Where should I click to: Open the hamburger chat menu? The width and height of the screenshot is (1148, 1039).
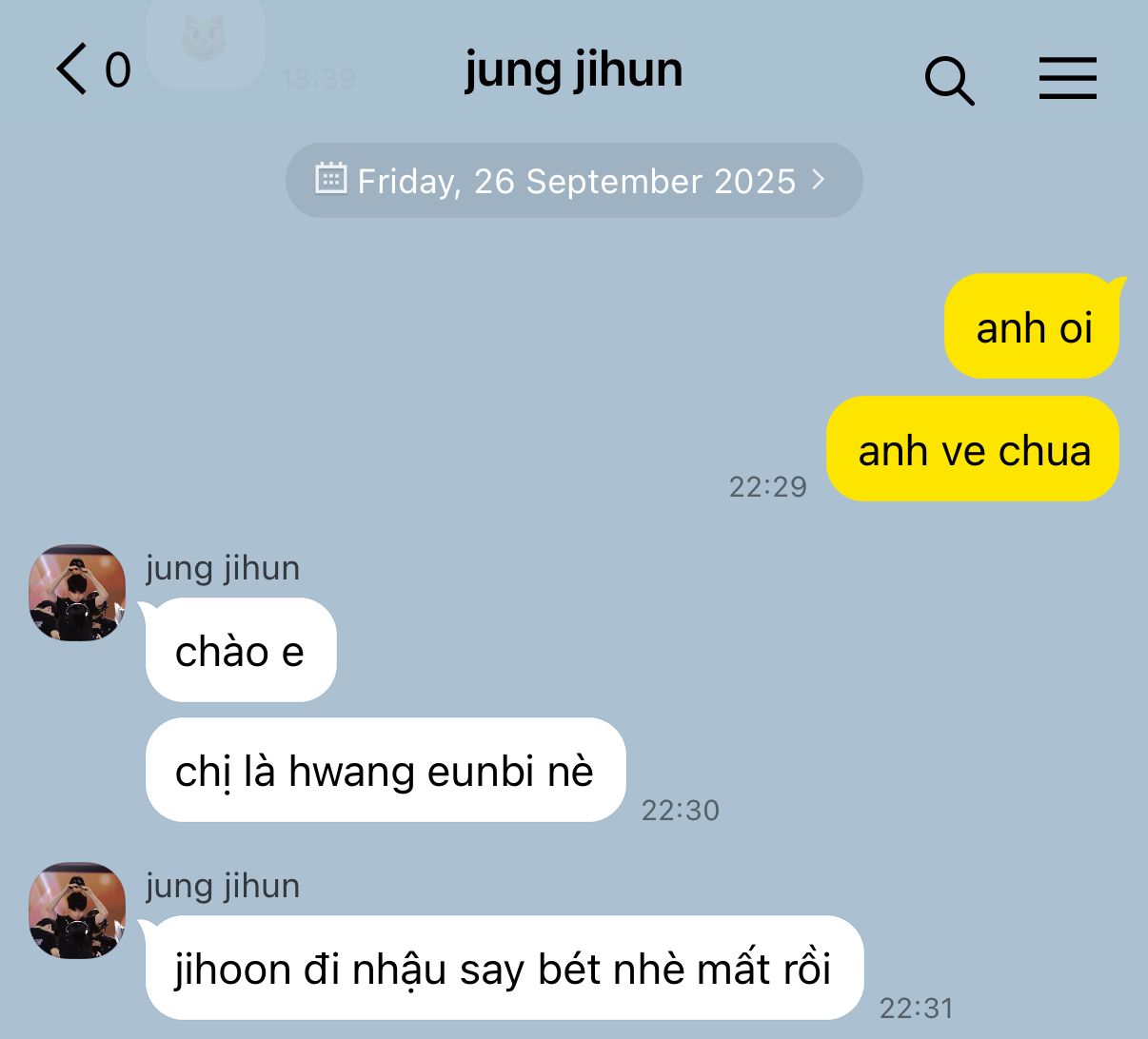pyautogui.click(x=1067, y=78)
